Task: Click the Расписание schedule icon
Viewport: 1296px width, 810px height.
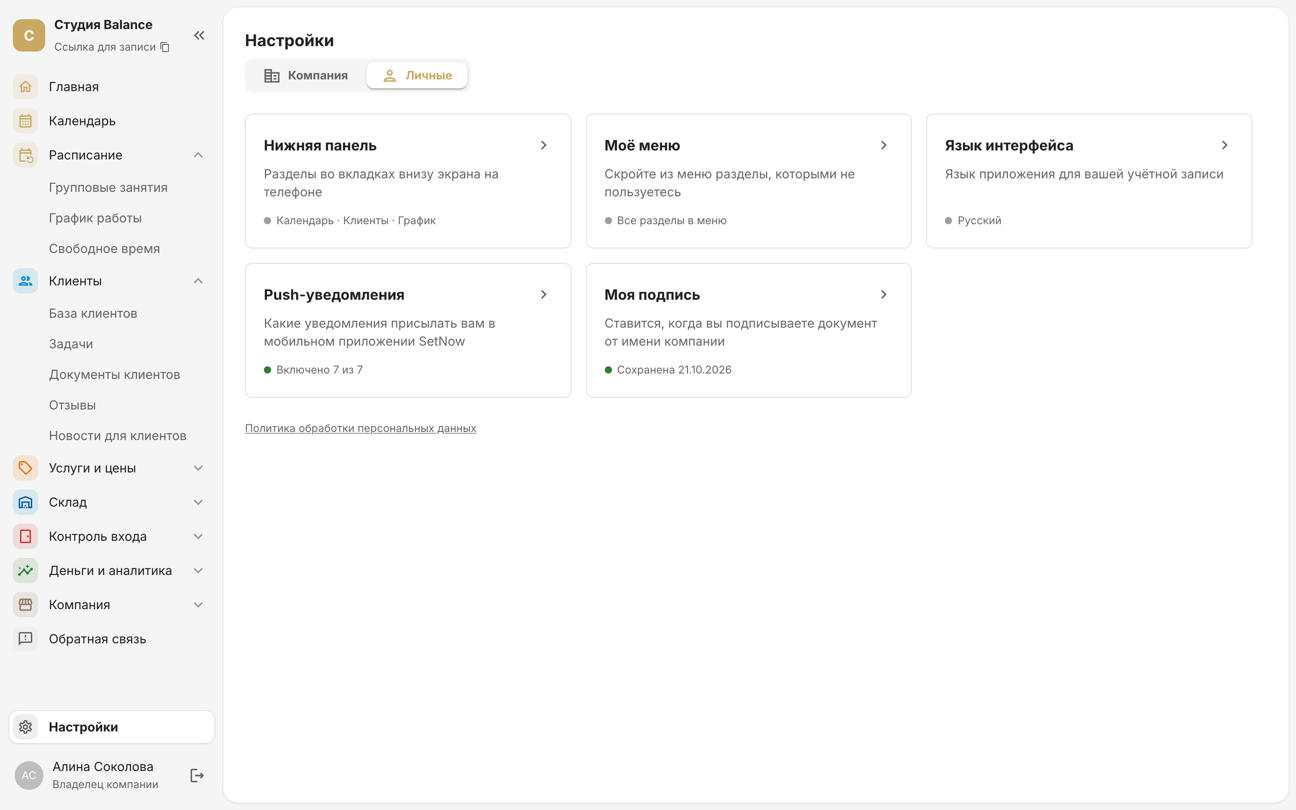Action: (x=26, y=155)
